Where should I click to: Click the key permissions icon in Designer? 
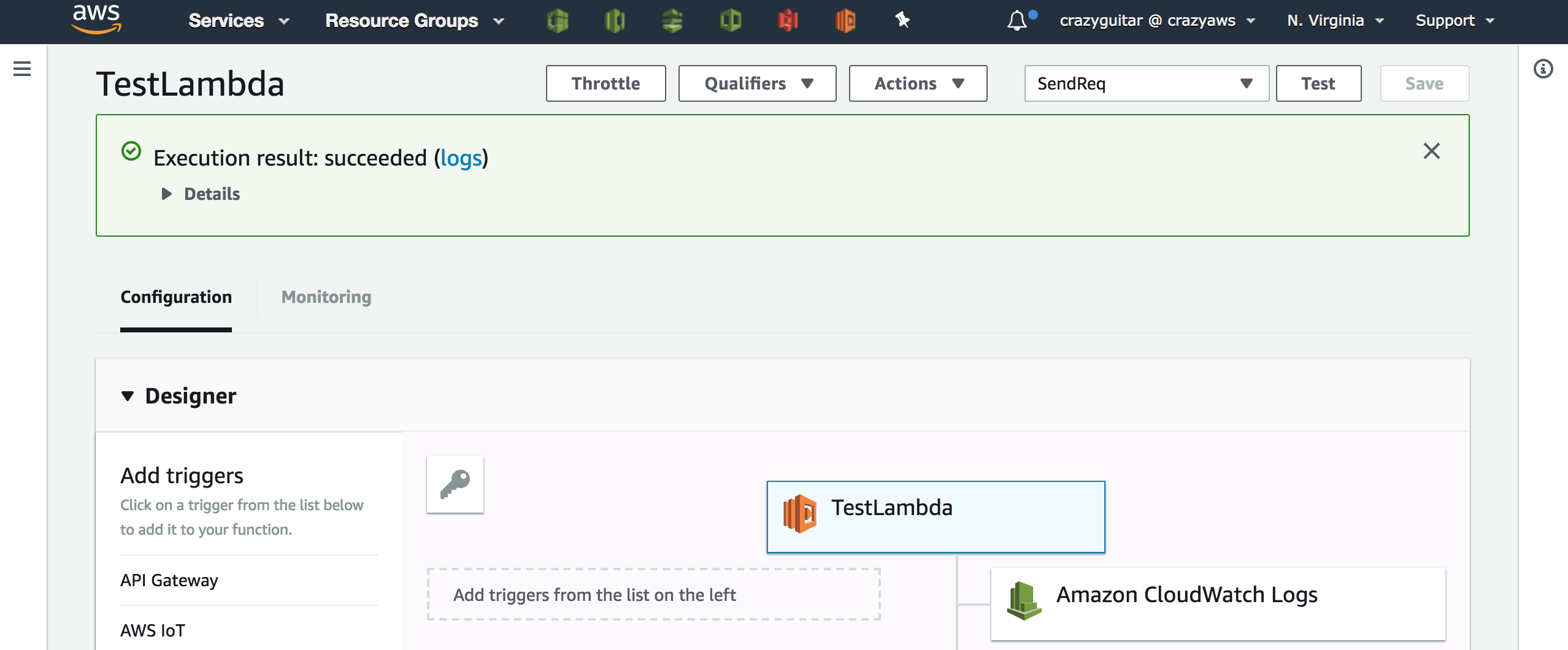click(455, 484)
